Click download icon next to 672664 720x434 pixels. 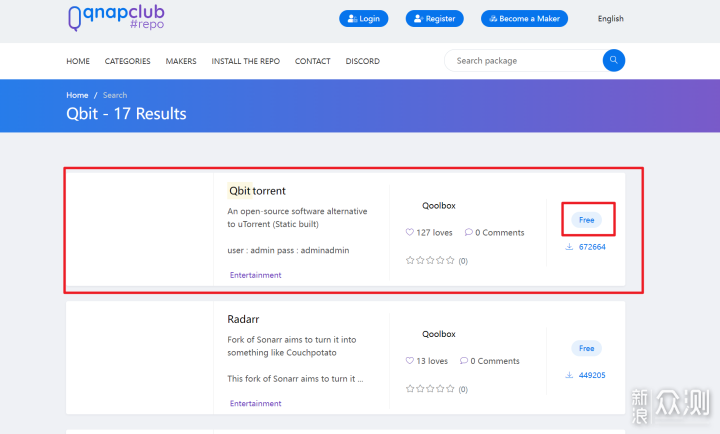click(x=569, y=247)
